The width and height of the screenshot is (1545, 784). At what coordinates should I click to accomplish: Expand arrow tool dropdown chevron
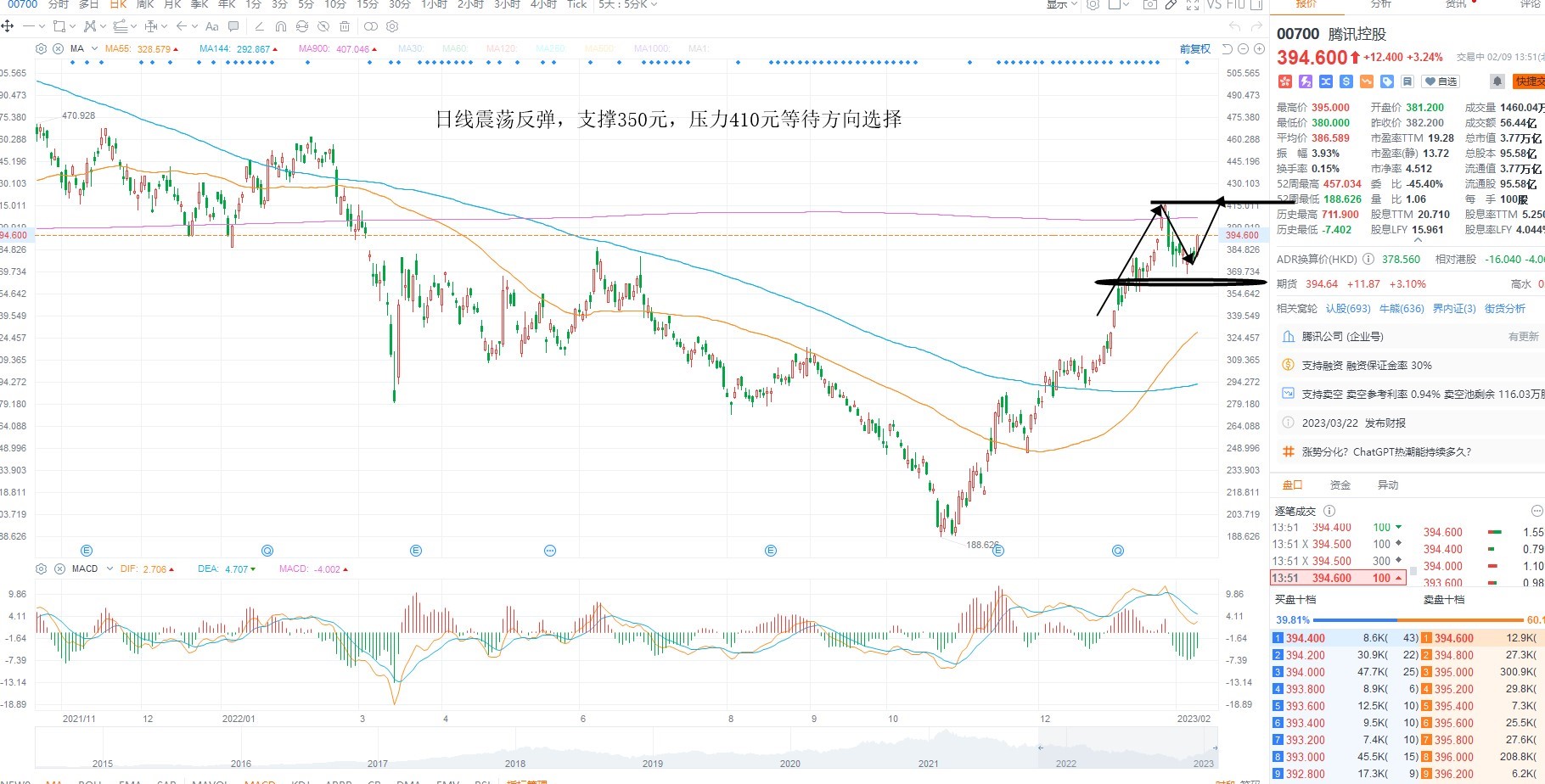pyautogui.click(x=194, y=26)
